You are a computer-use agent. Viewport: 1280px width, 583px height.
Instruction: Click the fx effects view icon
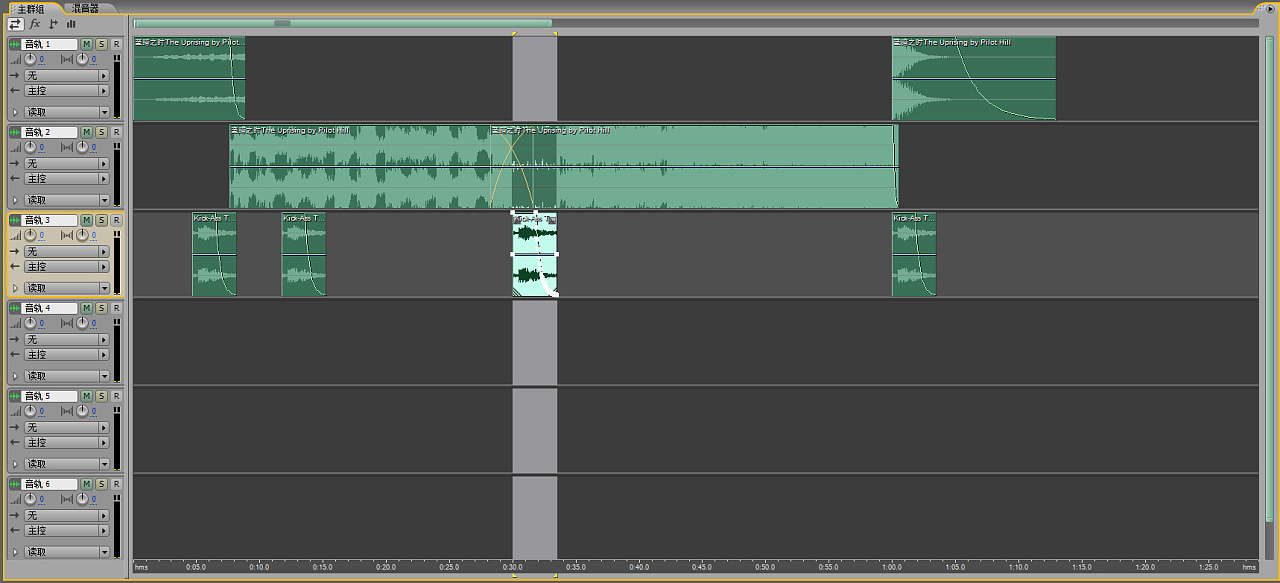[34, 23]
